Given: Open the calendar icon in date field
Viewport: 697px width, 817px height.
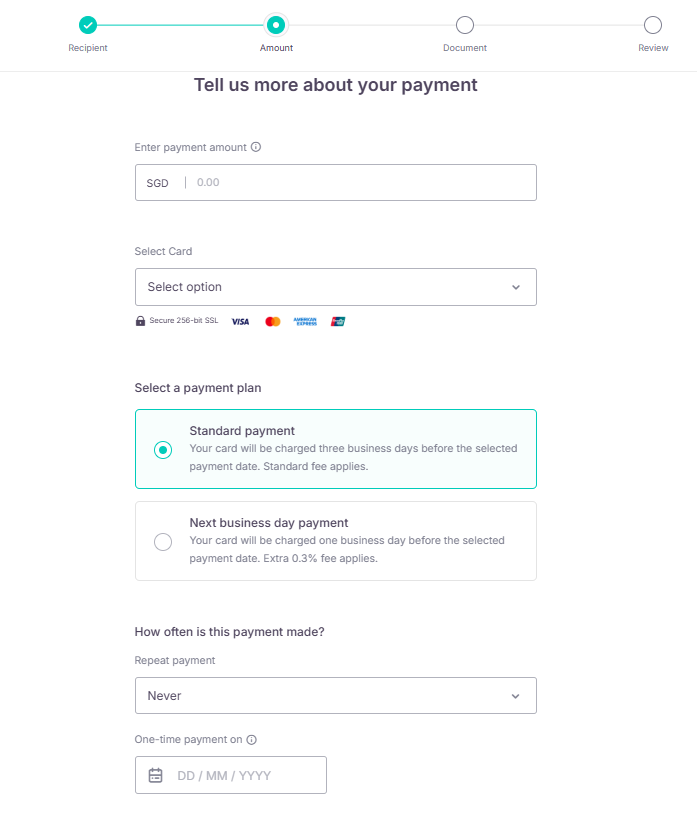Looking at the screenshot, I should [x=156, y=775].
